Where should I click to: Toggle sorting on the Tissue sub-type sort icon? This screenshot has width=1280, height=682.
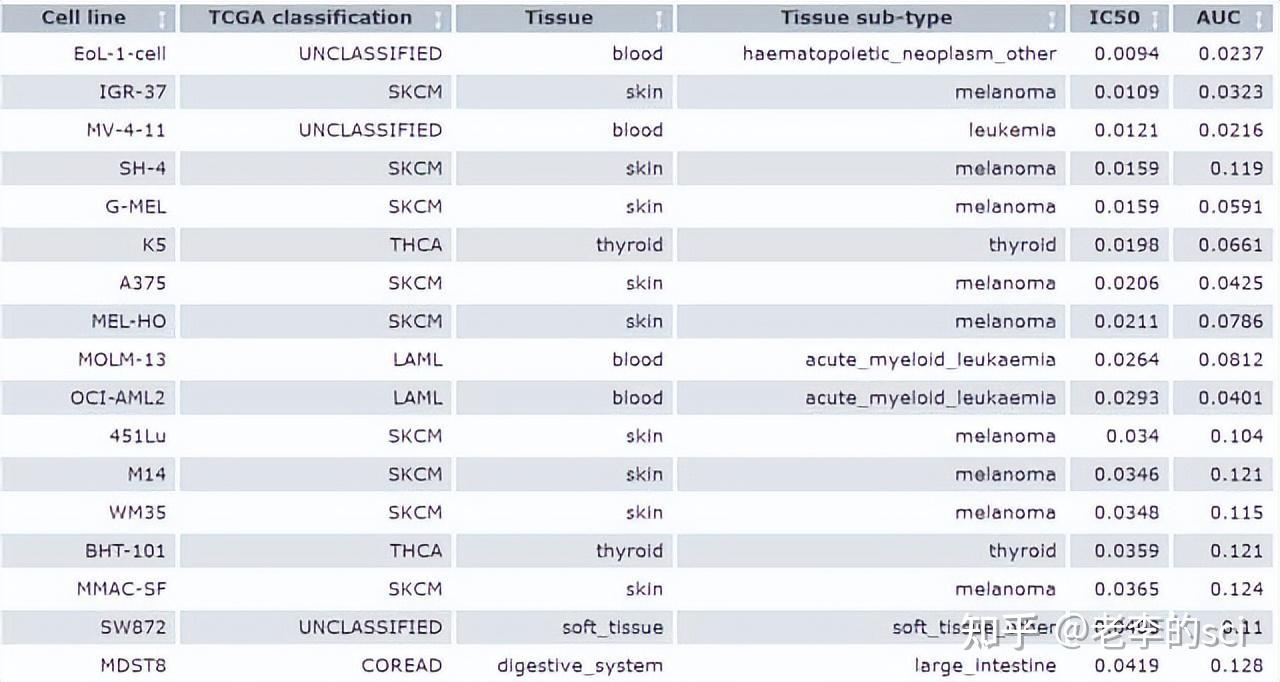pyautogui.click(x=1051, y=18)
